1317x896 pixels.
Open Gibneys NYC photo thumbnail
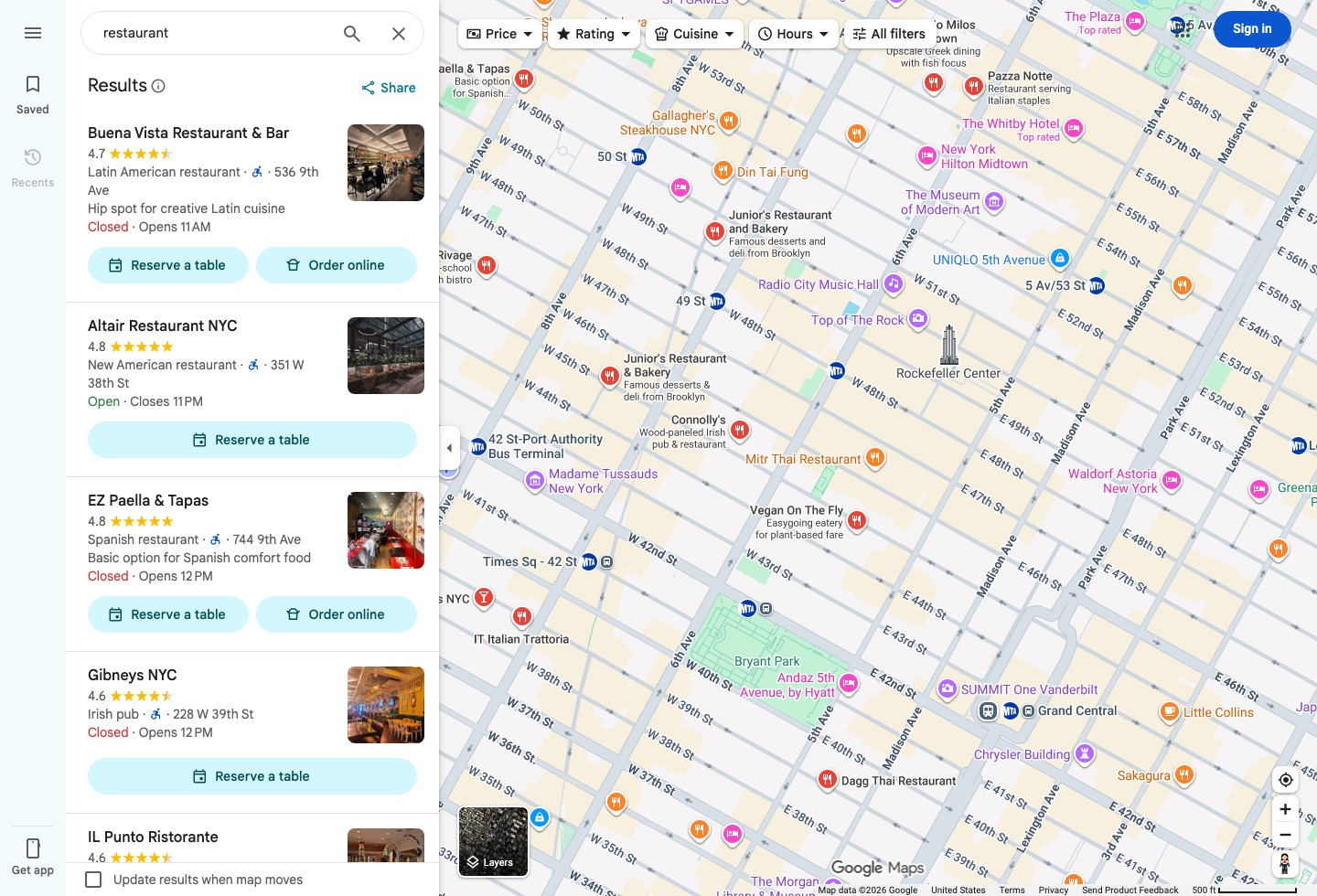386,705
